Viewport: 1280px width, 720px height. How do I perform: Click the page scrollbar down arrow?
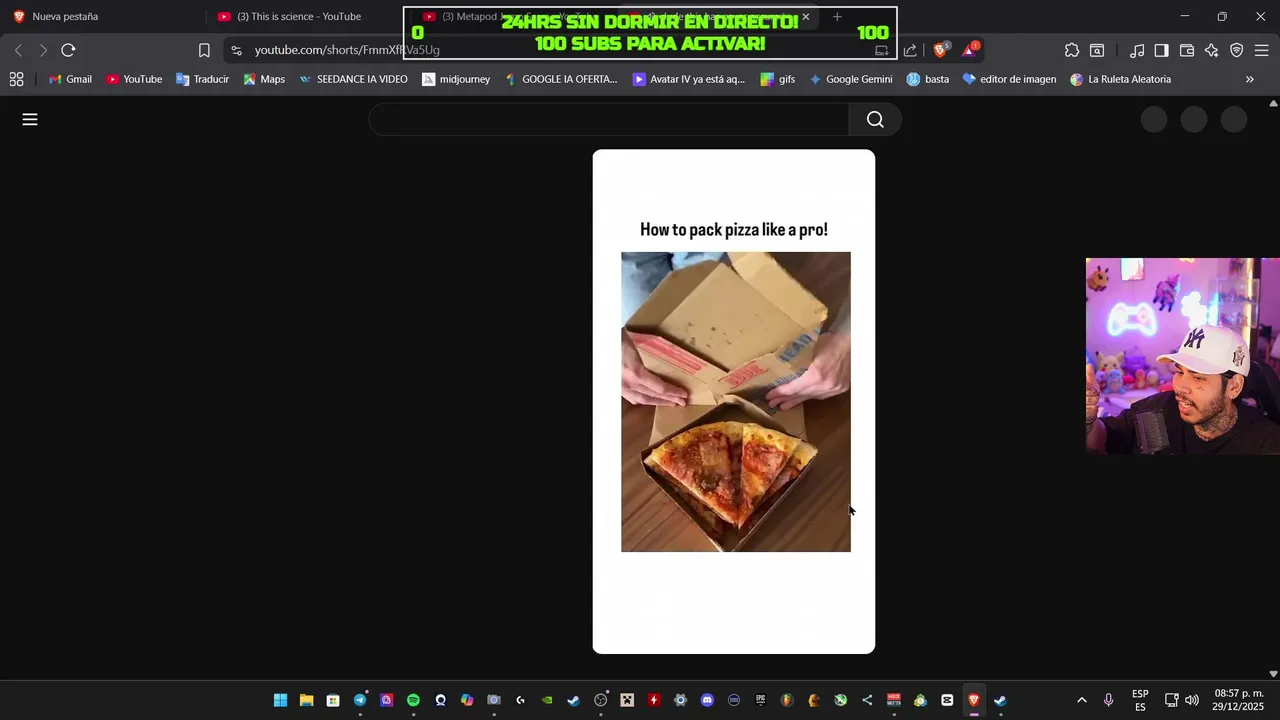click(1273, 674)
